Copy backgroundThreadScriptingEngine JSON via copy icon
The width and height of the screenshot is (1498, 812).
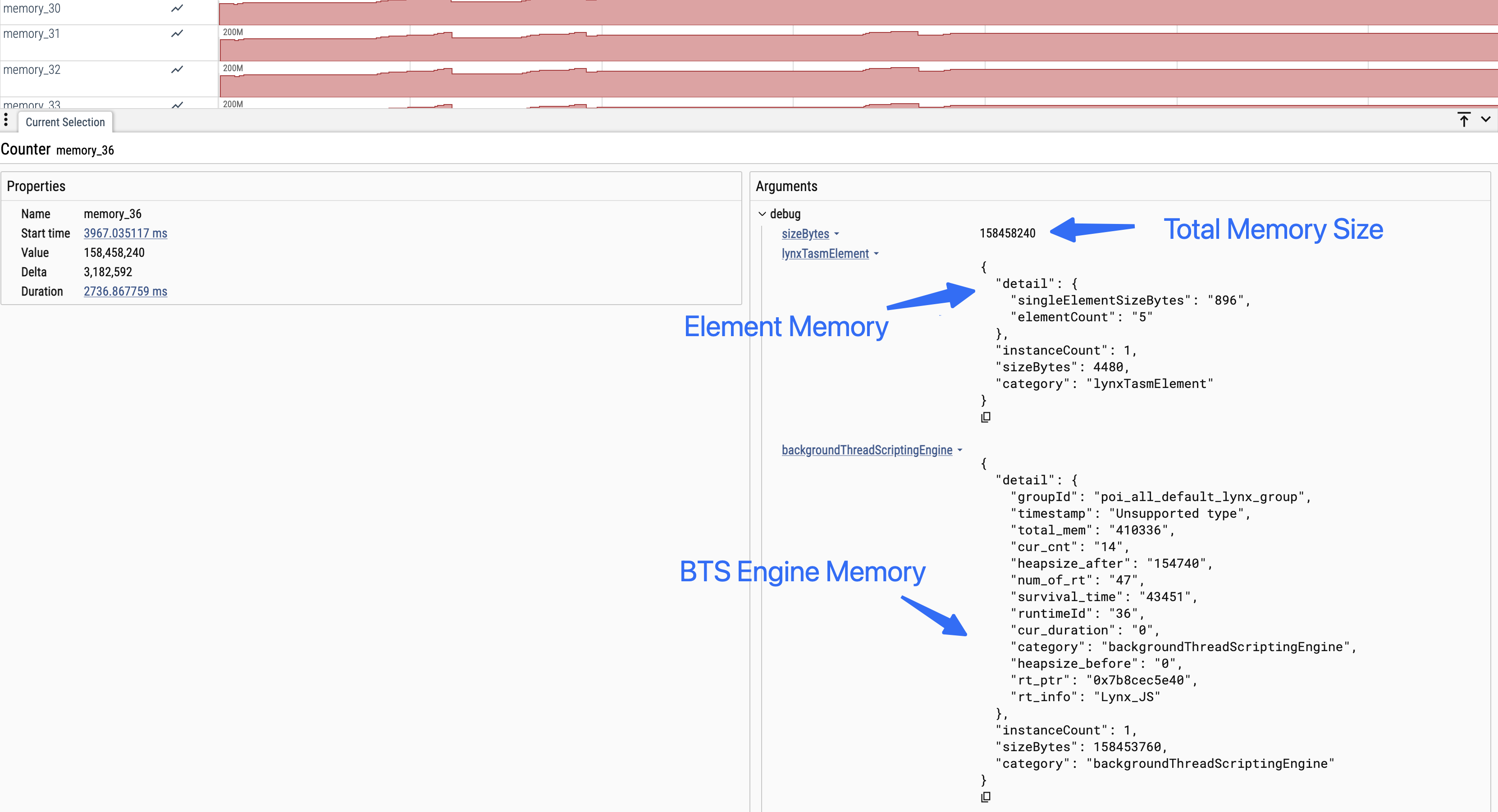tap(986, 797)
